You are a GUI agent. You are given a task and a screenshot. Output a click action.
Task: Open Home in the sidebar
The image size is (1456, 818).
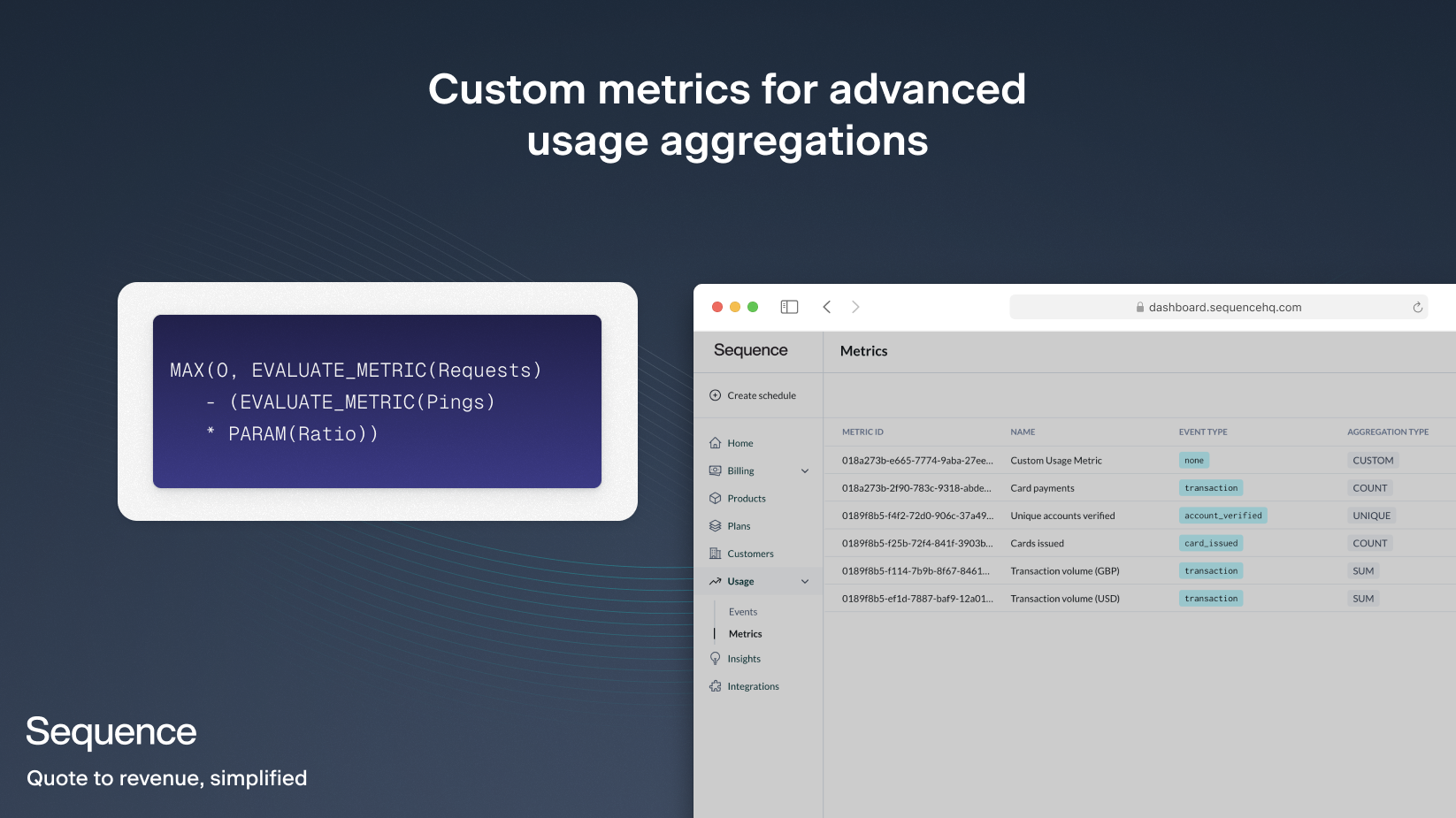pyautogui.click(x=740, y=443)
